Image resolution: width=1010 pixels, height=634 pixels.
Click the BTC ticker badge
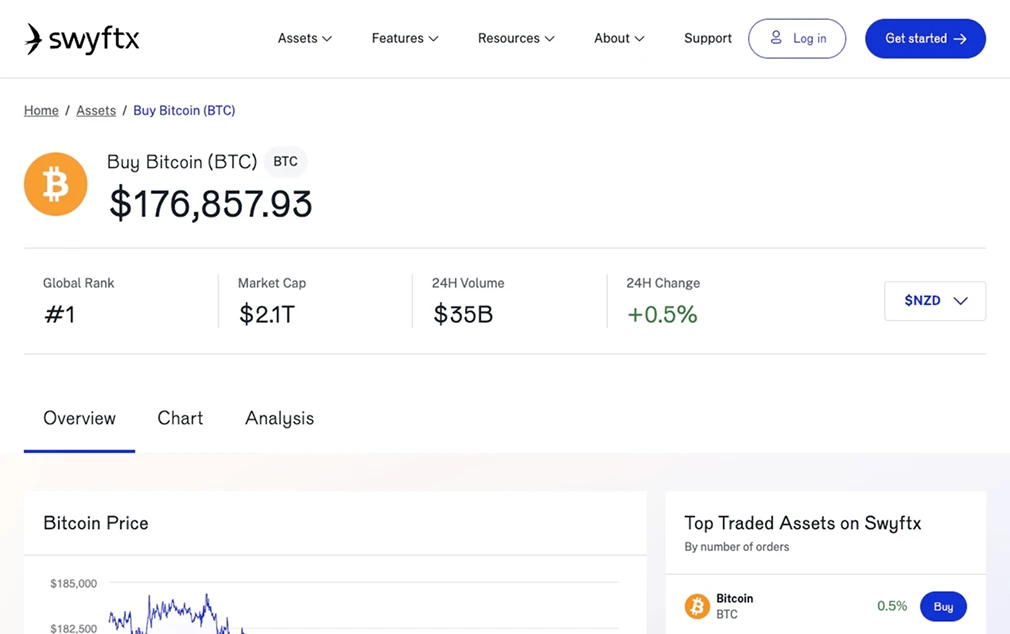(x=285, y=162)
